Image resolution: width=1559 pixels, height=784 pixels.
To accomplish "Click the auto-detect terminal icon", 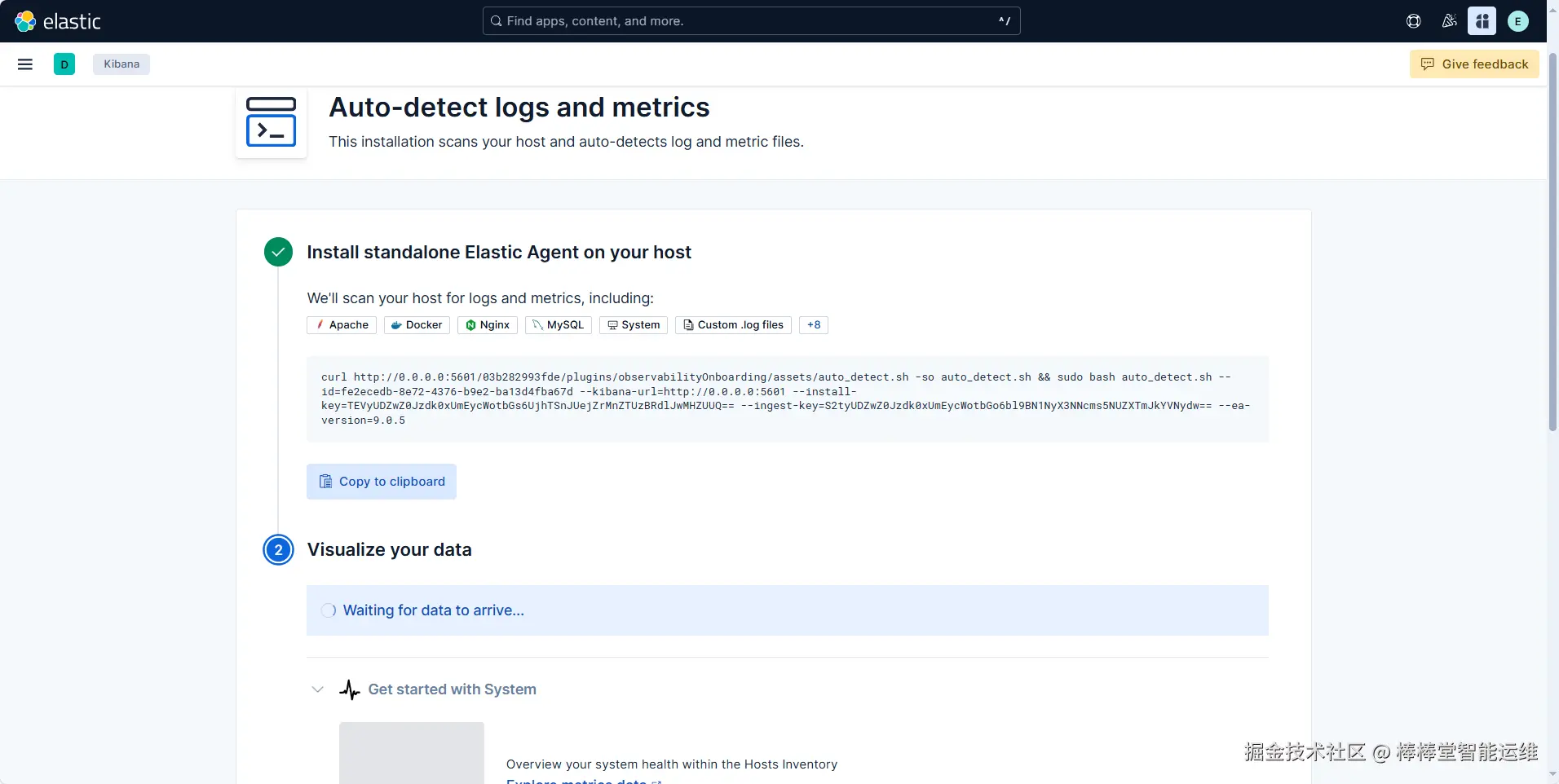I will click(x=271, y=122).
